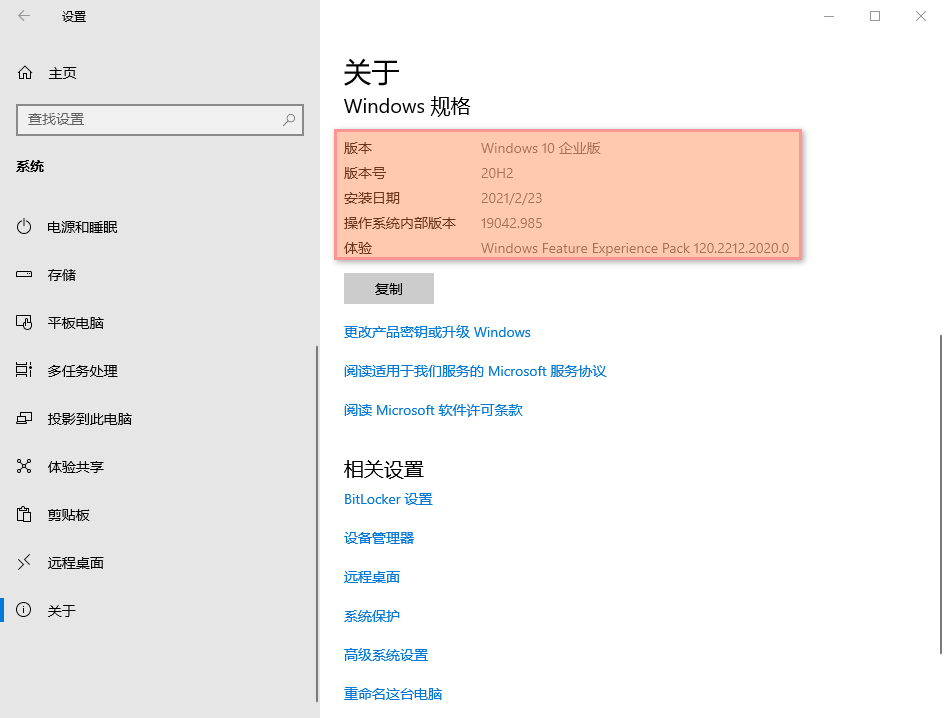Click the 电源和睡眠 power icon

(25, 227)
